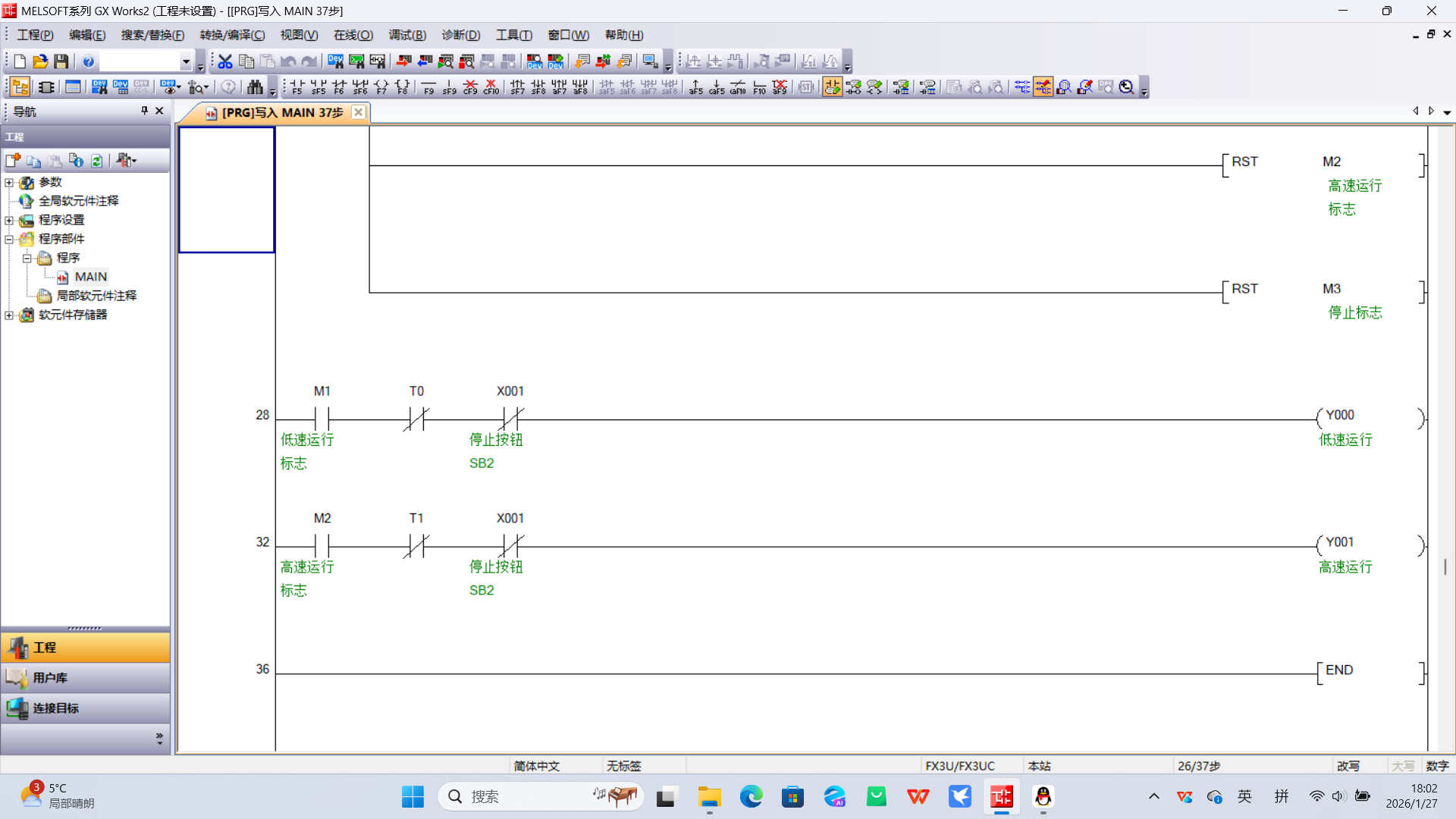Expand the 参数 tree node

9,183
